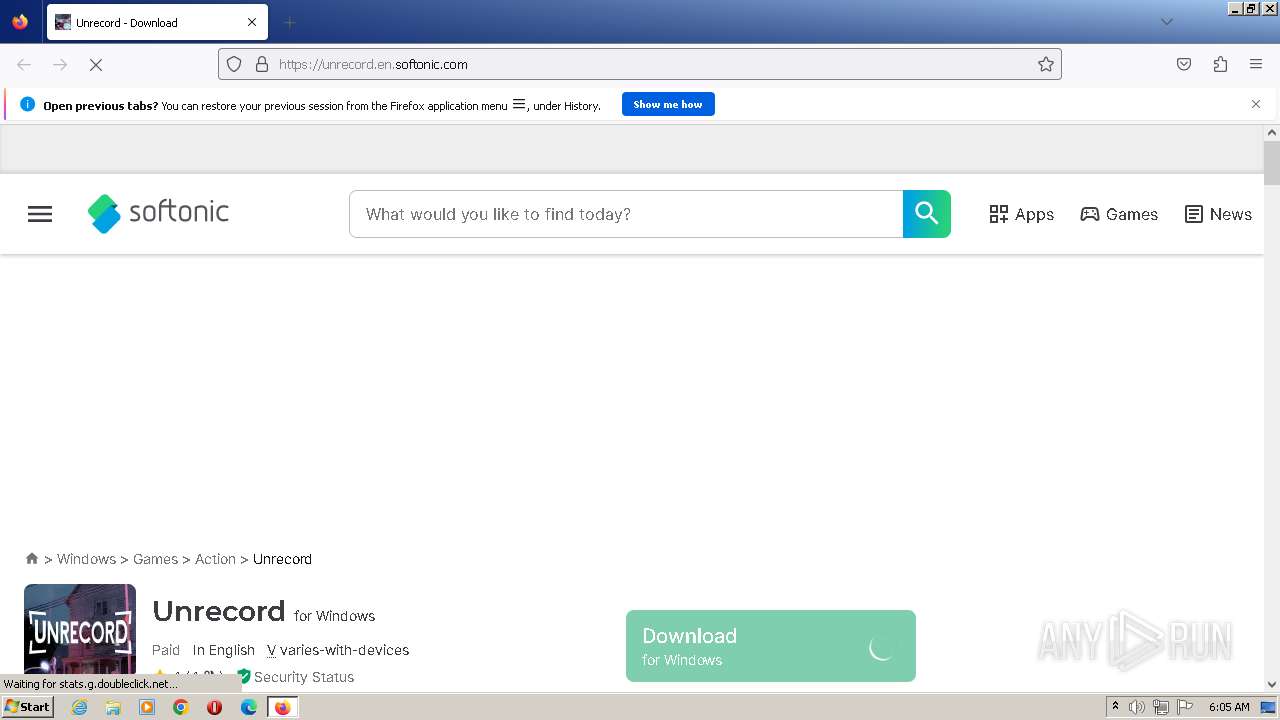Screen dimensions: 1280x720
Task: Open the Firefox extensions menu
Action: (x=1220, y=64)
